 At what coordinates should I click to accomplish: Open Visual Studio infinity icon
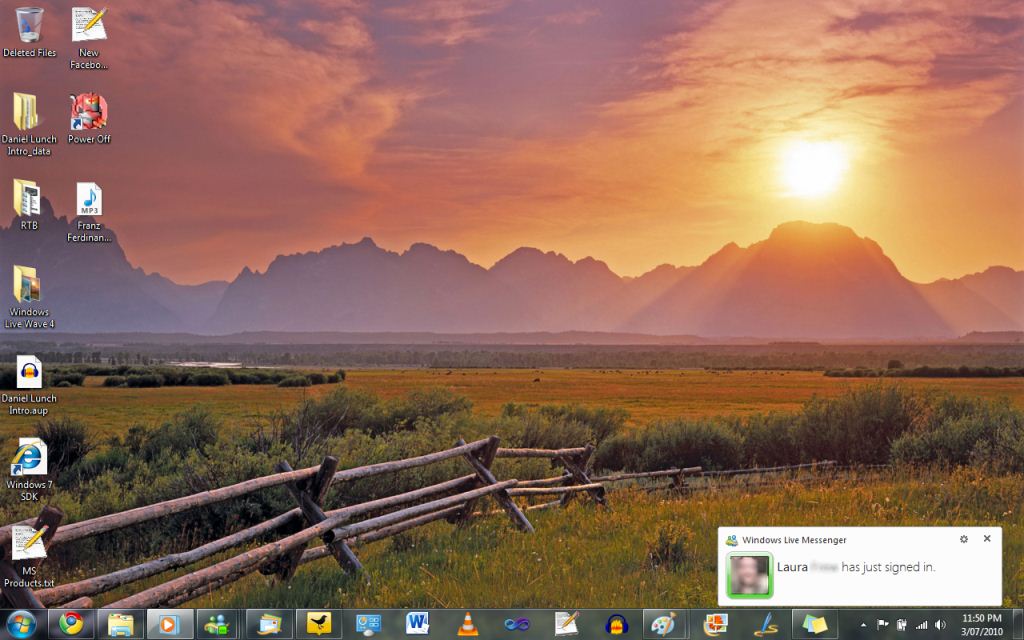pos(517,624)
